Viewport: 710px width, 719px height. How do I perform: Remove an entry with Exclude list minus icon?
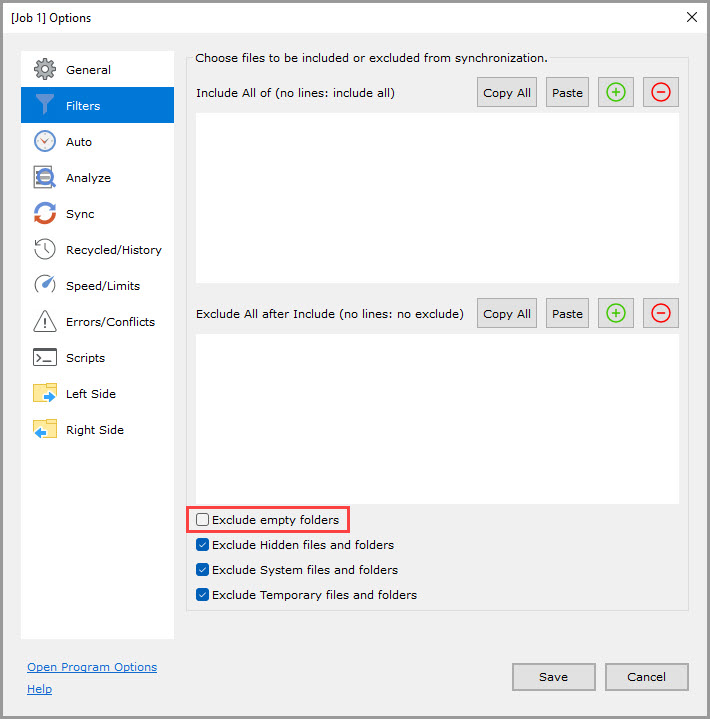[660, 313]
